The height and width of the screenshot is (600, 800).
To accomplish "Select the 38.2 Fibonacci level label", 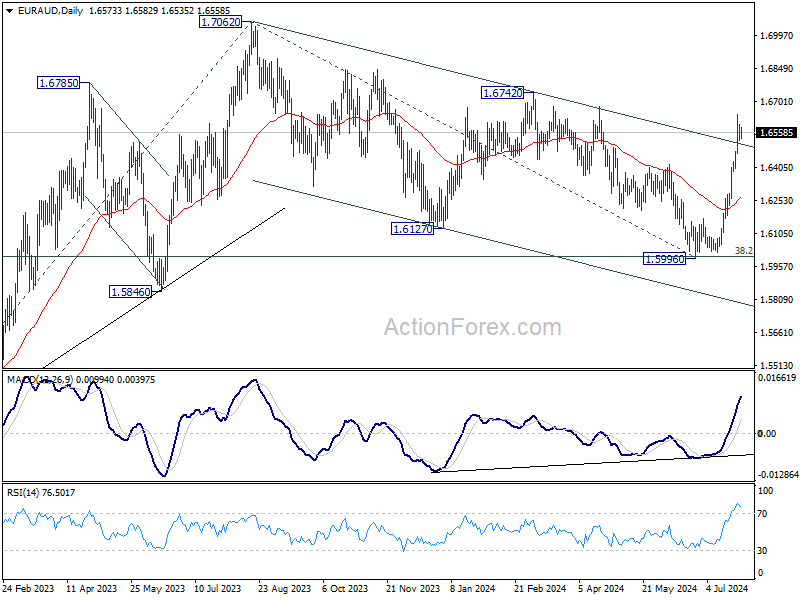I will tap(743, 251).
